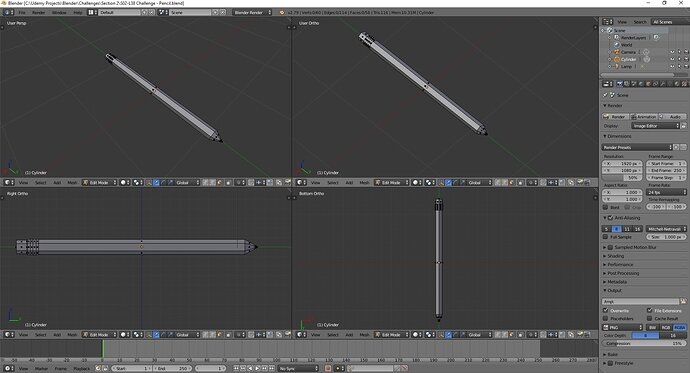
Task: Click the add render preset icon
Action: tap(677, 147)
